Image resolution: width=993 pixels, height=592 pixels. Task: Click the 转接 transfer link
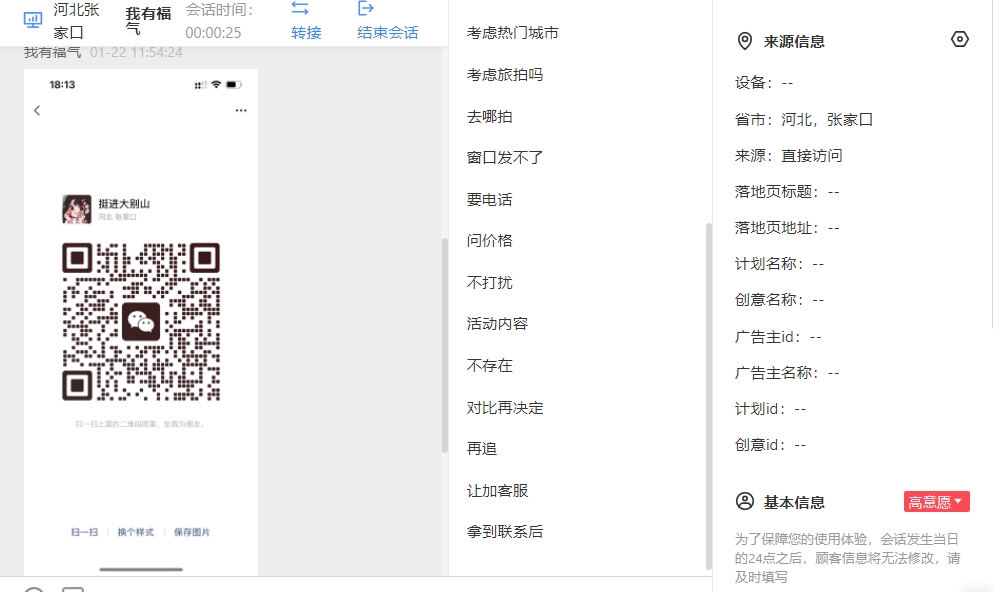307,33
